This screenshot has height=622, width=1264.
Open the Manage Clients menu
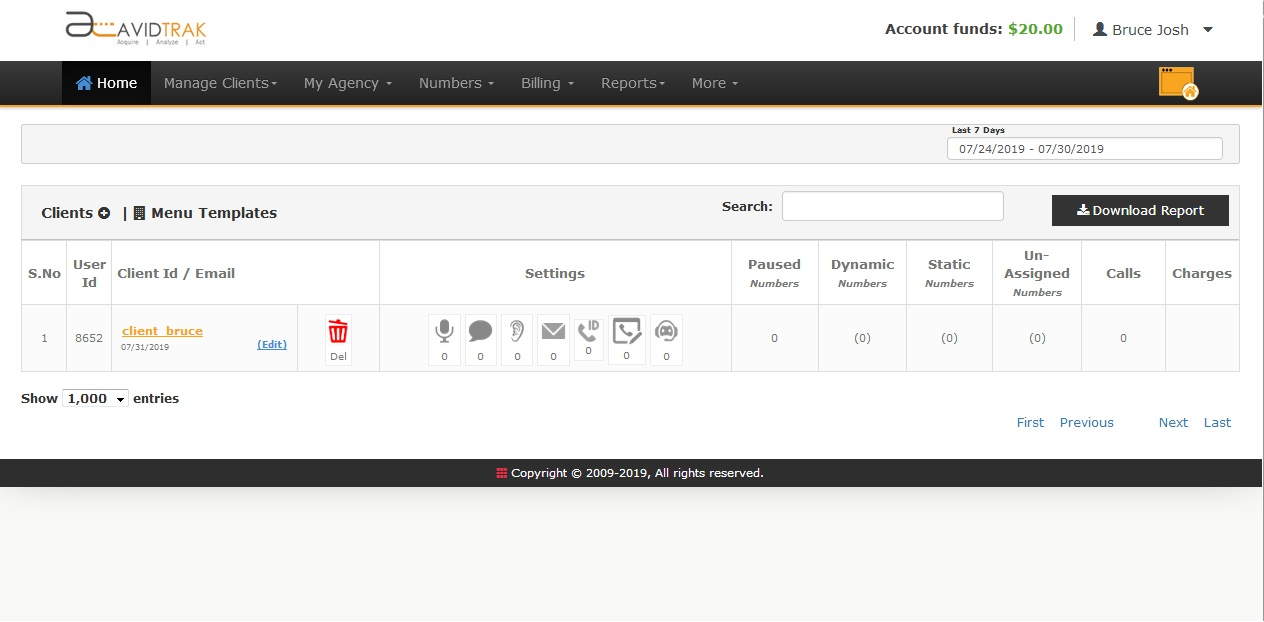[x=220, y=83]
